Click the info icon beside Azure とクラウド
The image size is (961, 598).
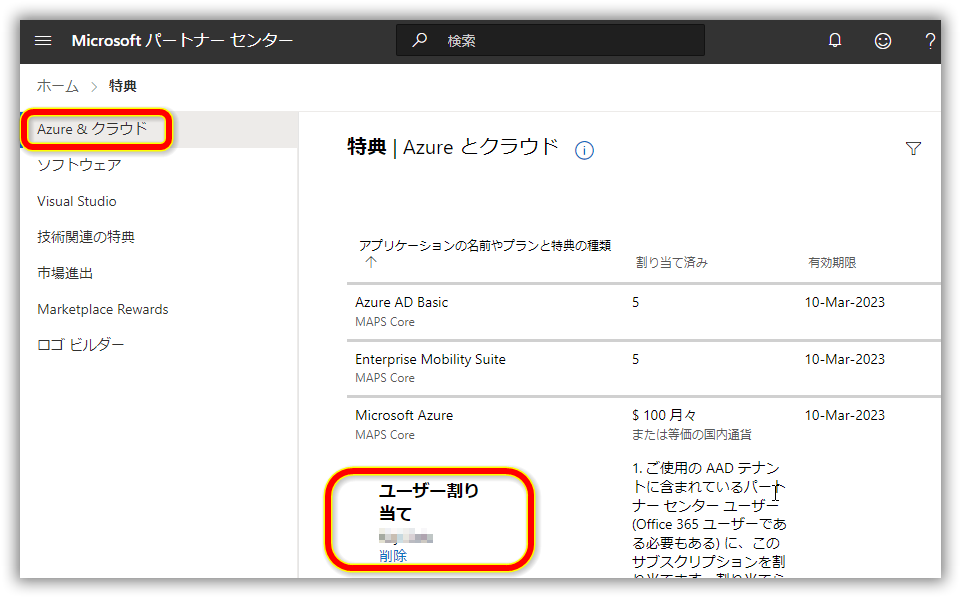(584, 150)
